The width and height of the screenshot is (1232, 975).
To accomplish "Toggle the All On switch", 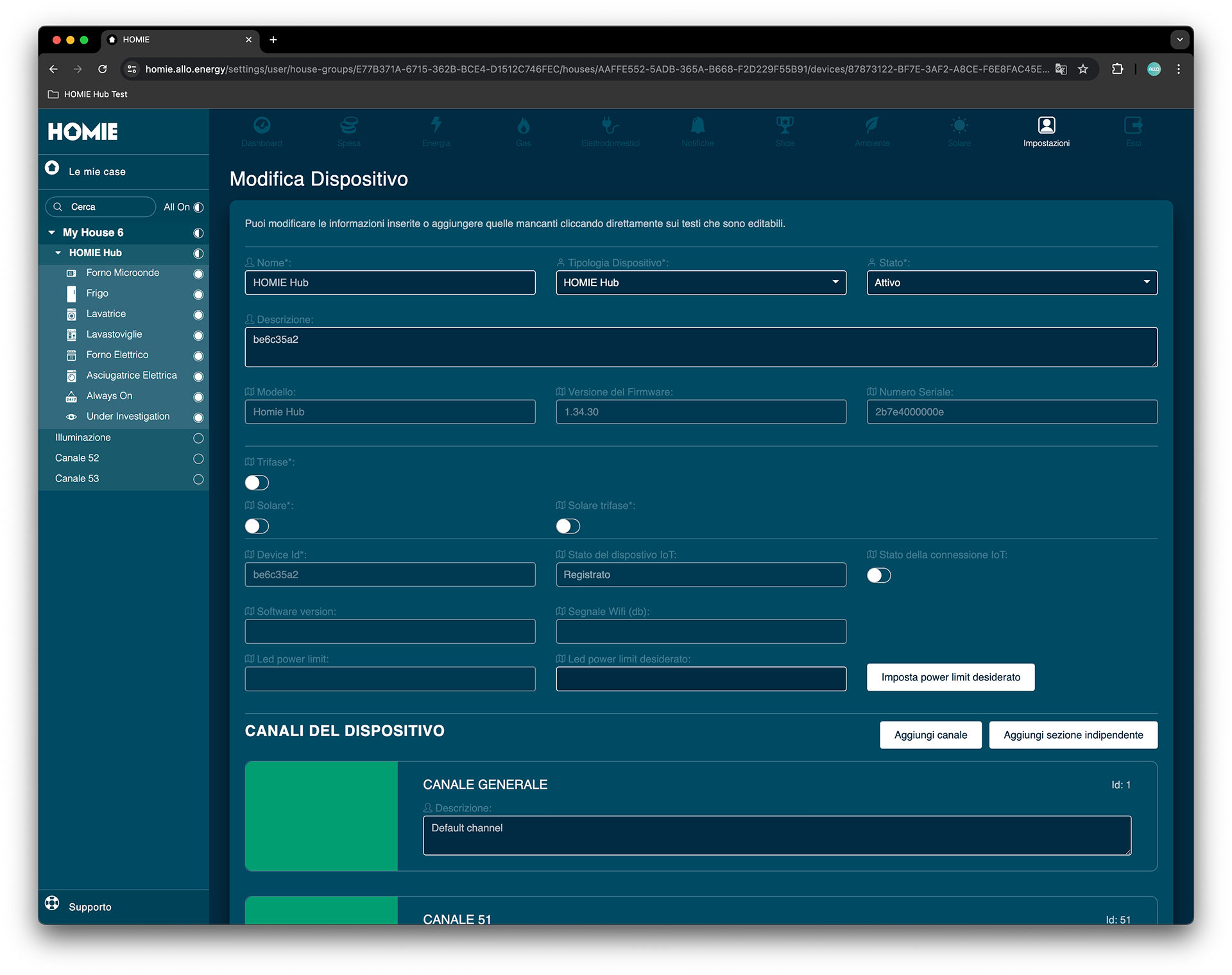I will click(x=198, y=207).
